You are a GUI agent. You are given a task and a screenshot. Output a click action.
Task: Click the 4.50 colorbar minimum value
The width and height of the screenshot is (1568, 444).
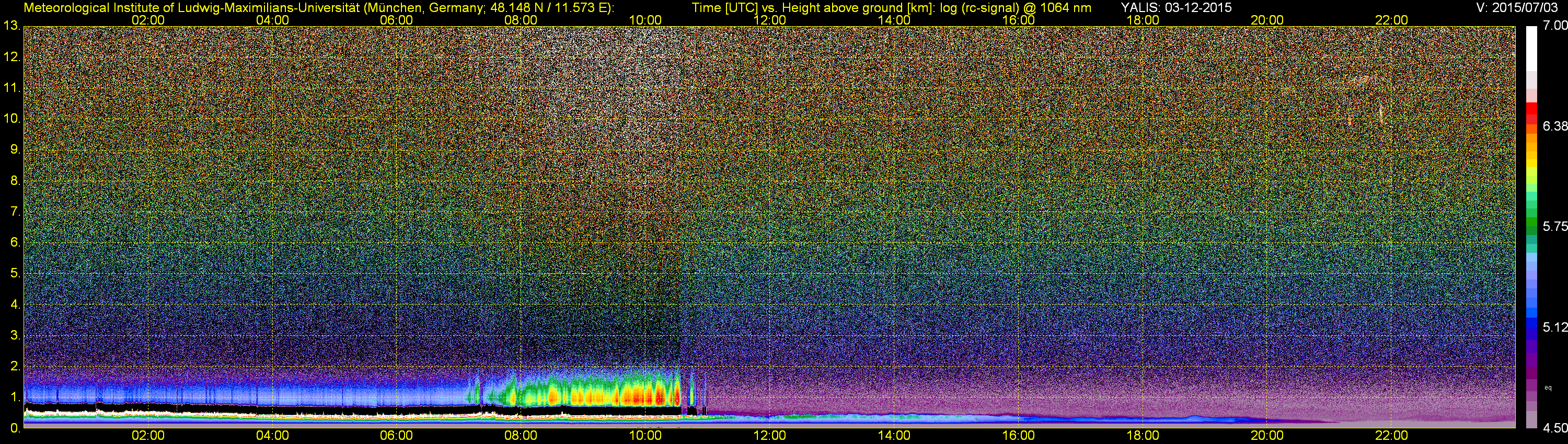click(1554, 428)
